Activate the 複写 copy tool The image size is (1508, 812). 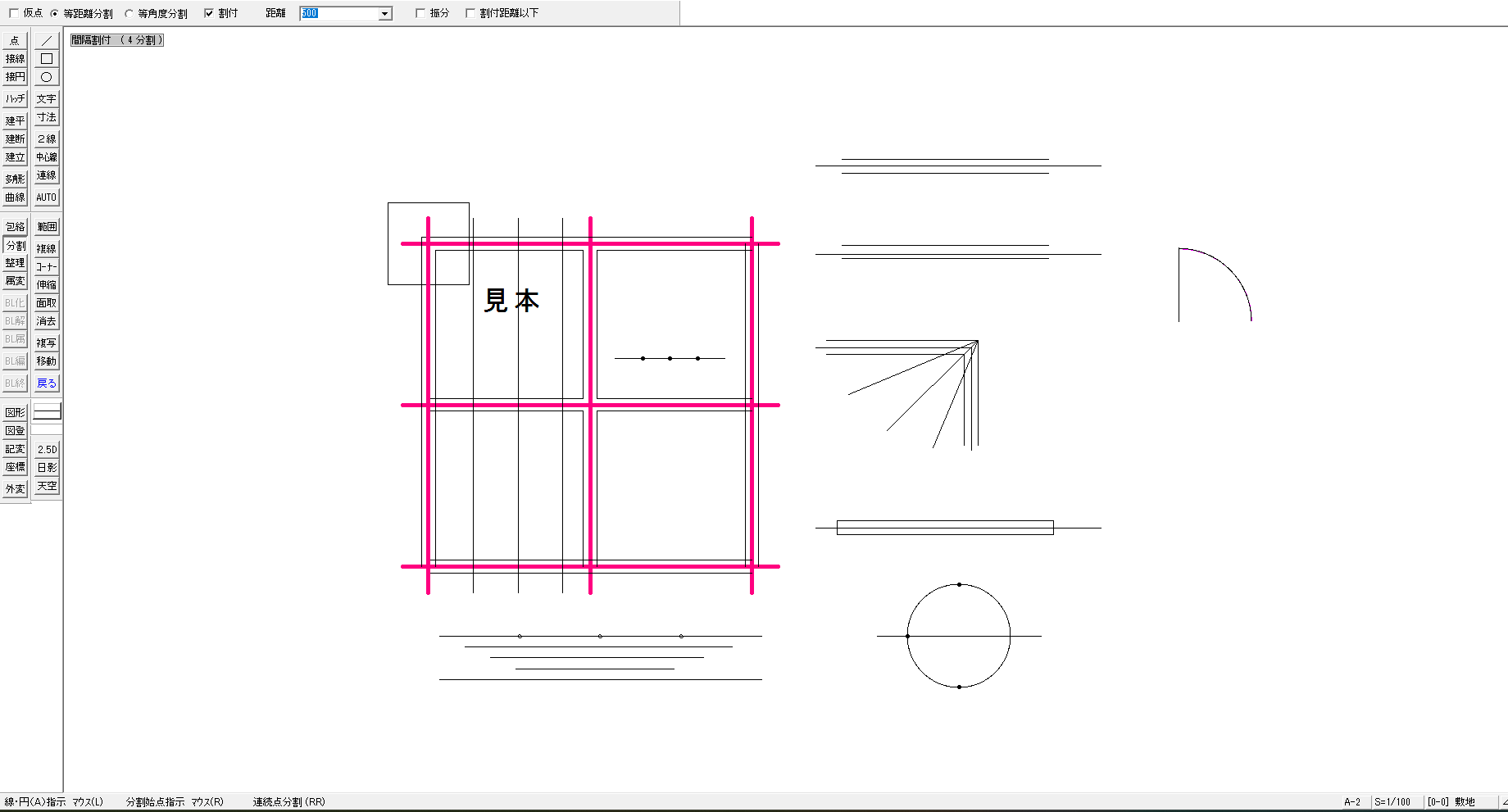click(47, 343)
